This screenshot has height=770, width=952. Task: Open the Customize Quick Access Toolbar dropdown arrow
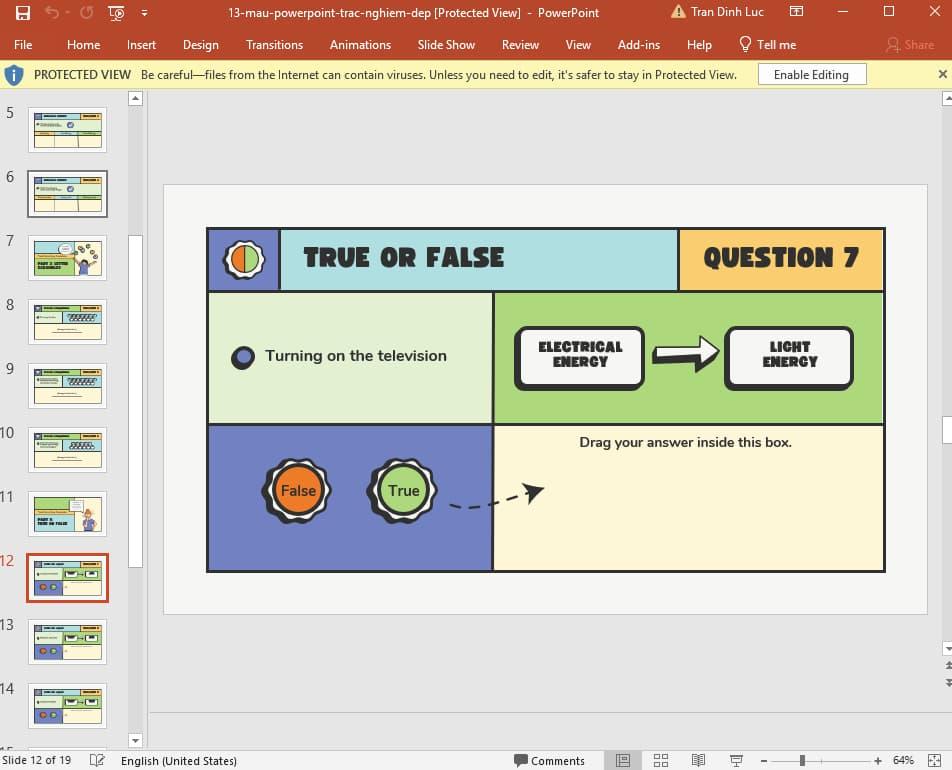pos(144,13)
